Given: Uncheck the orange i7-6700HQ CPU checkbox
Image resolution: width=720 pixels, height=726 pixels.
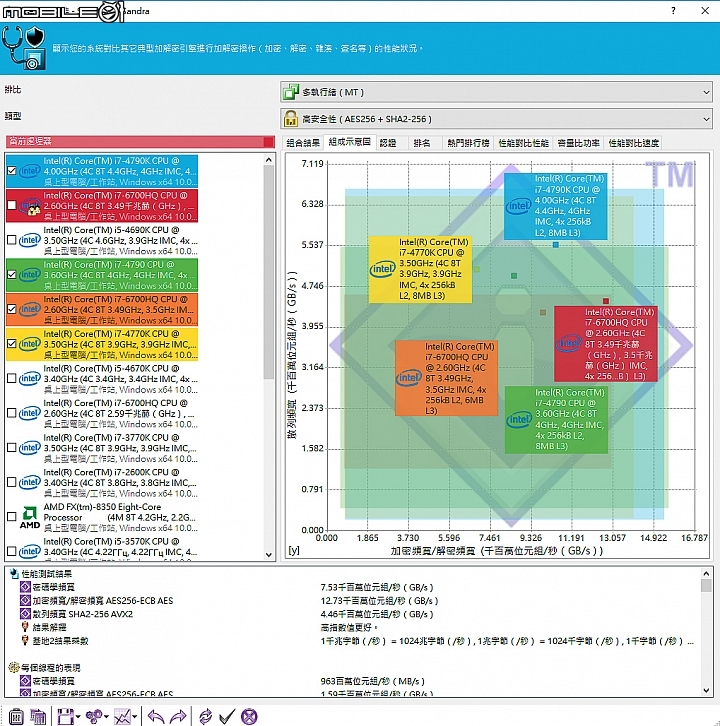Looking at the screenshot, I should 12,309.
